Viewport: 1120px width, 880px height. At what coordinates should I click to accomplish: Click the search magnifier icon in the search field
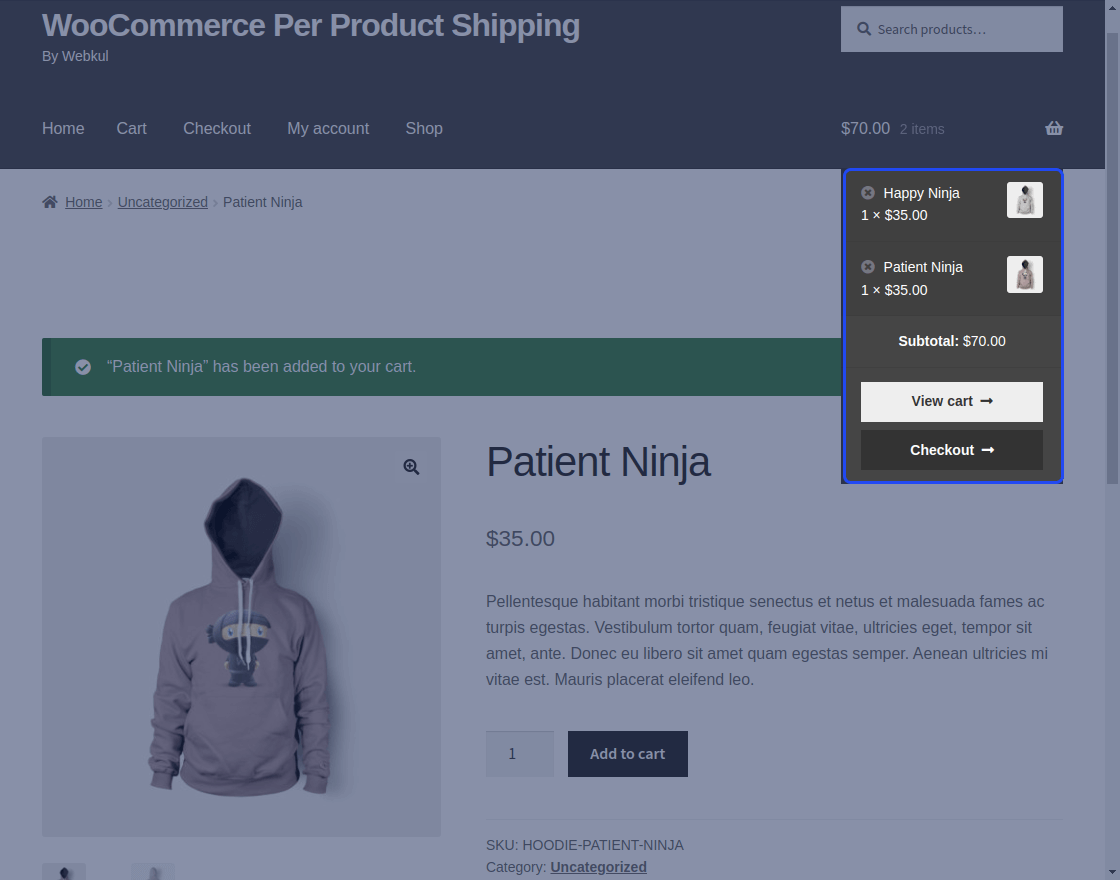click(x=862, y=29)
